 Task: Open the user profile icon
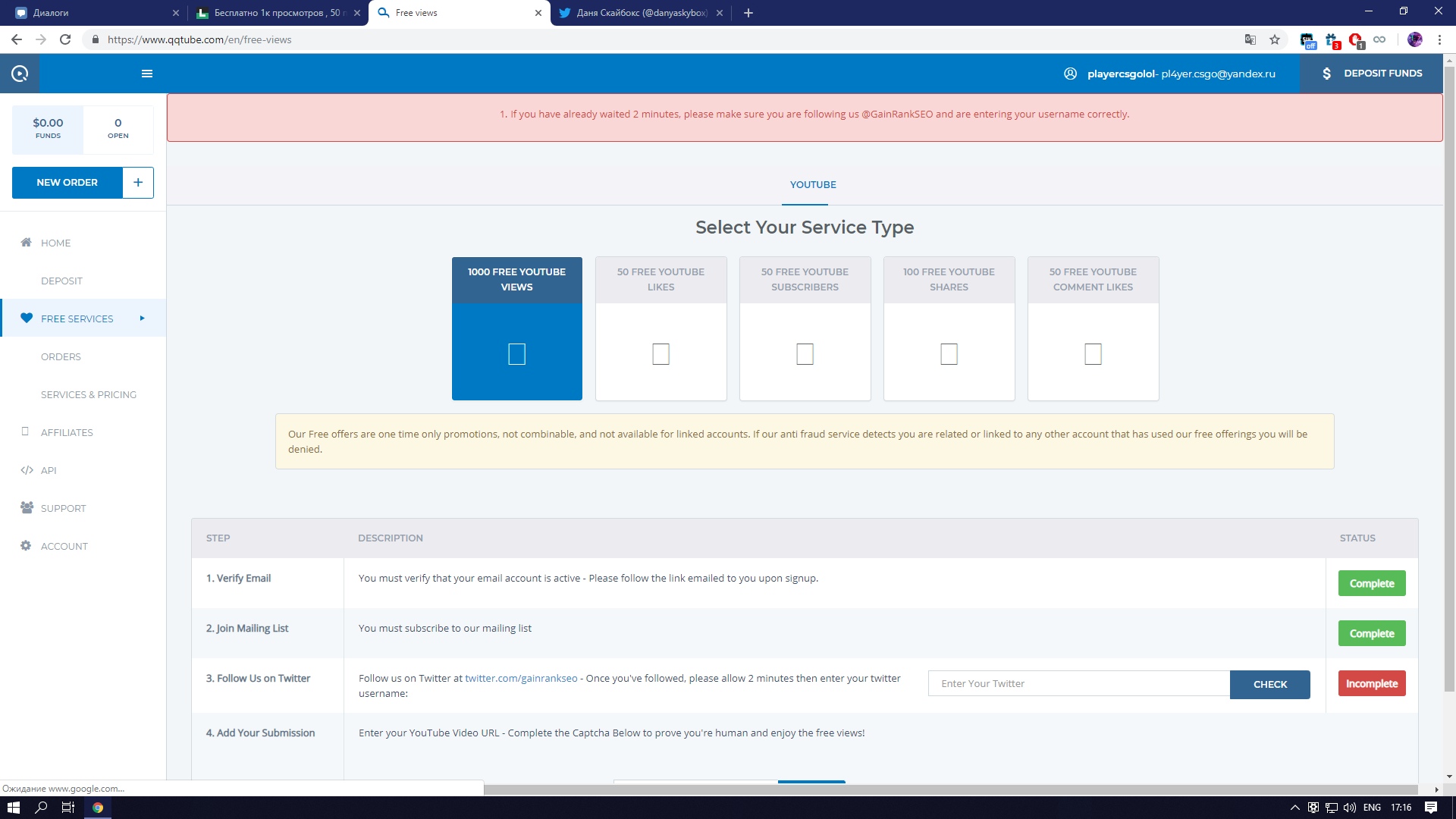tap(1070, 74)
